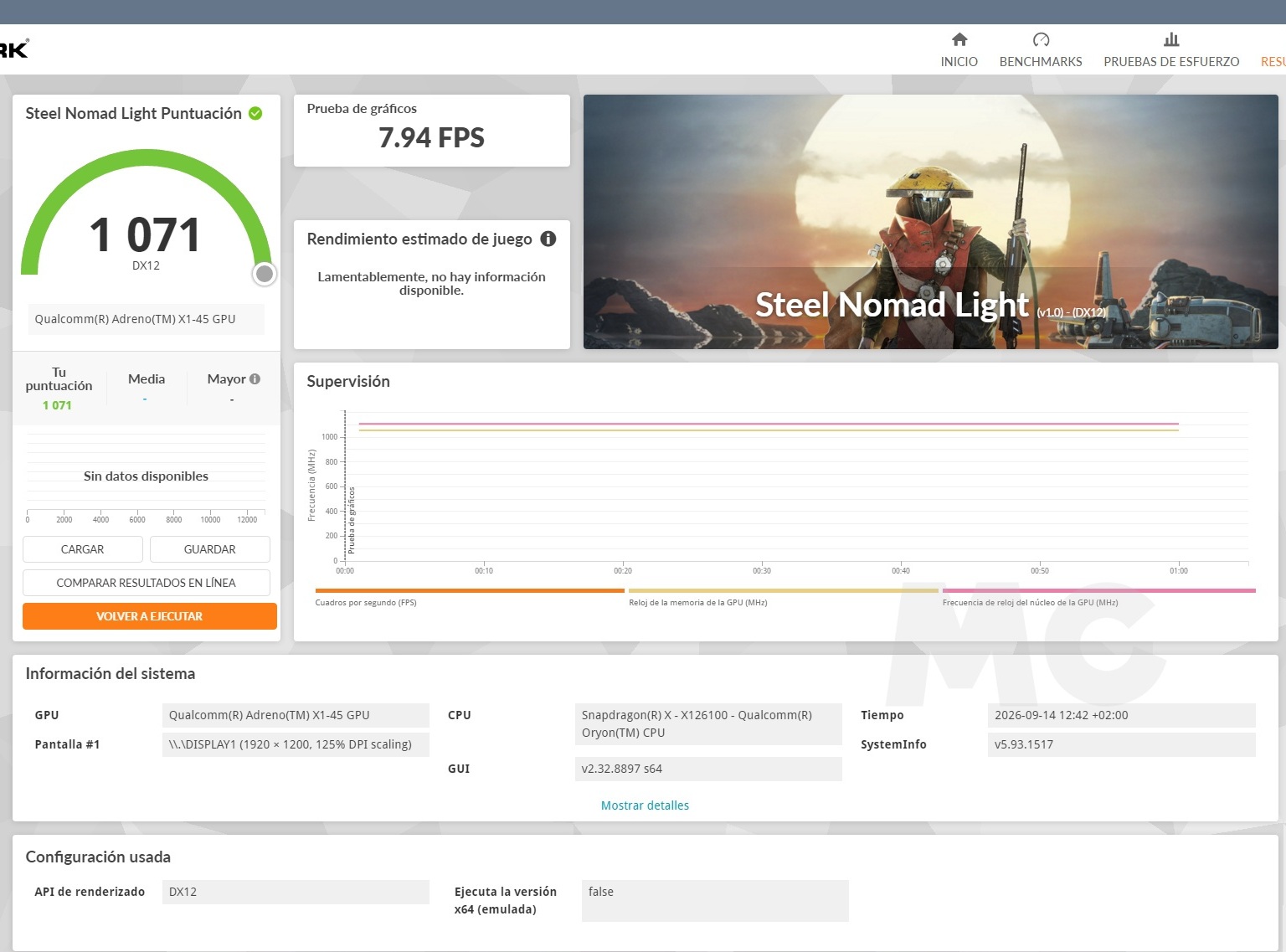
Task: Select the false value for x64 emulada
Action: click(x=715, y=901)
